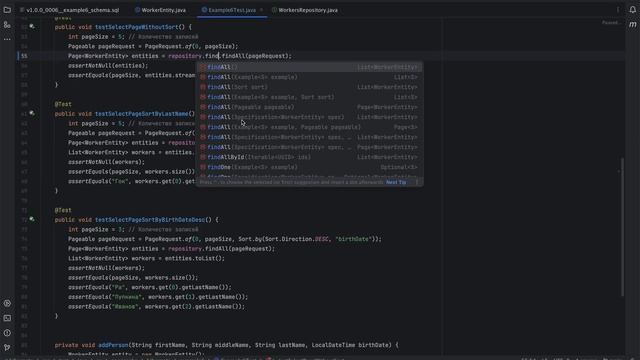Screen dimensions: 640x360
Task: Close the Example6Test.java tab
Action: [x=261, y=10]
